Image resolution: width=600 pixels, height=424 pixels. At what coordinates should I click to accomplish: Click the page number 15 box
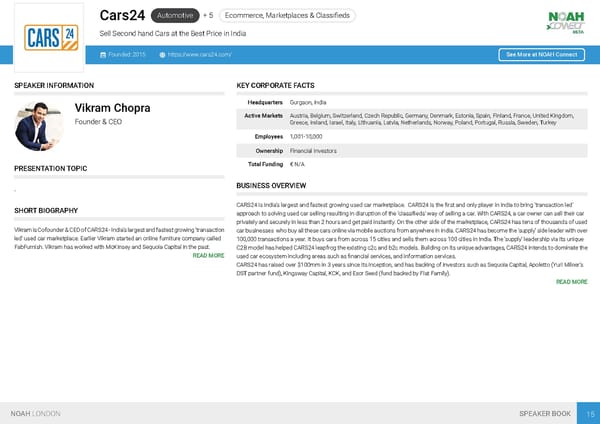click(590, 413)
